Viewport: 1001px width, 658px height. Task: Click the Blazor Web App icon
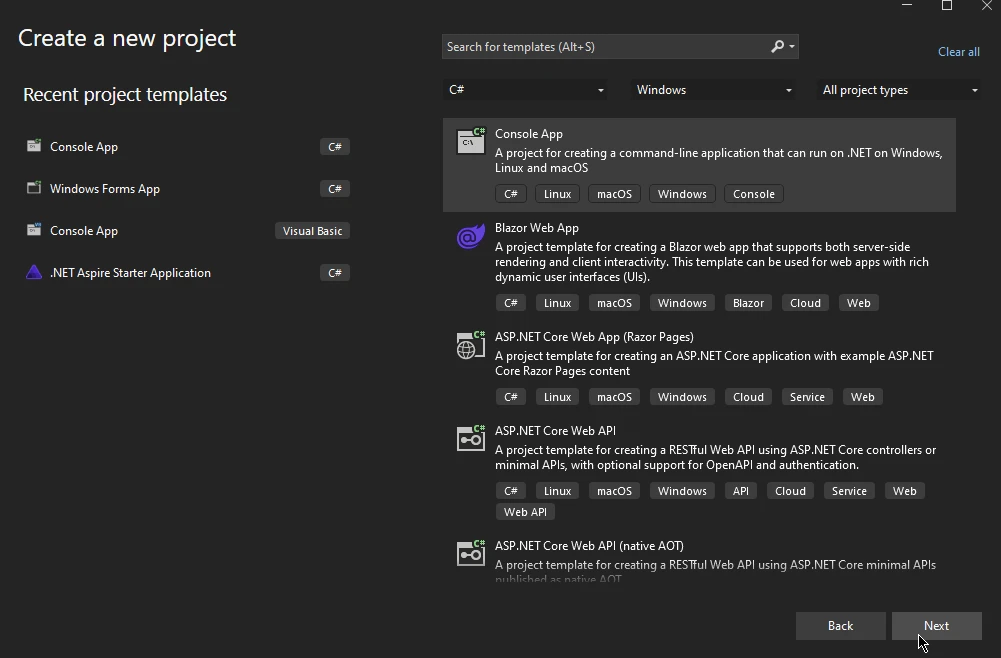tap(470, 237)
